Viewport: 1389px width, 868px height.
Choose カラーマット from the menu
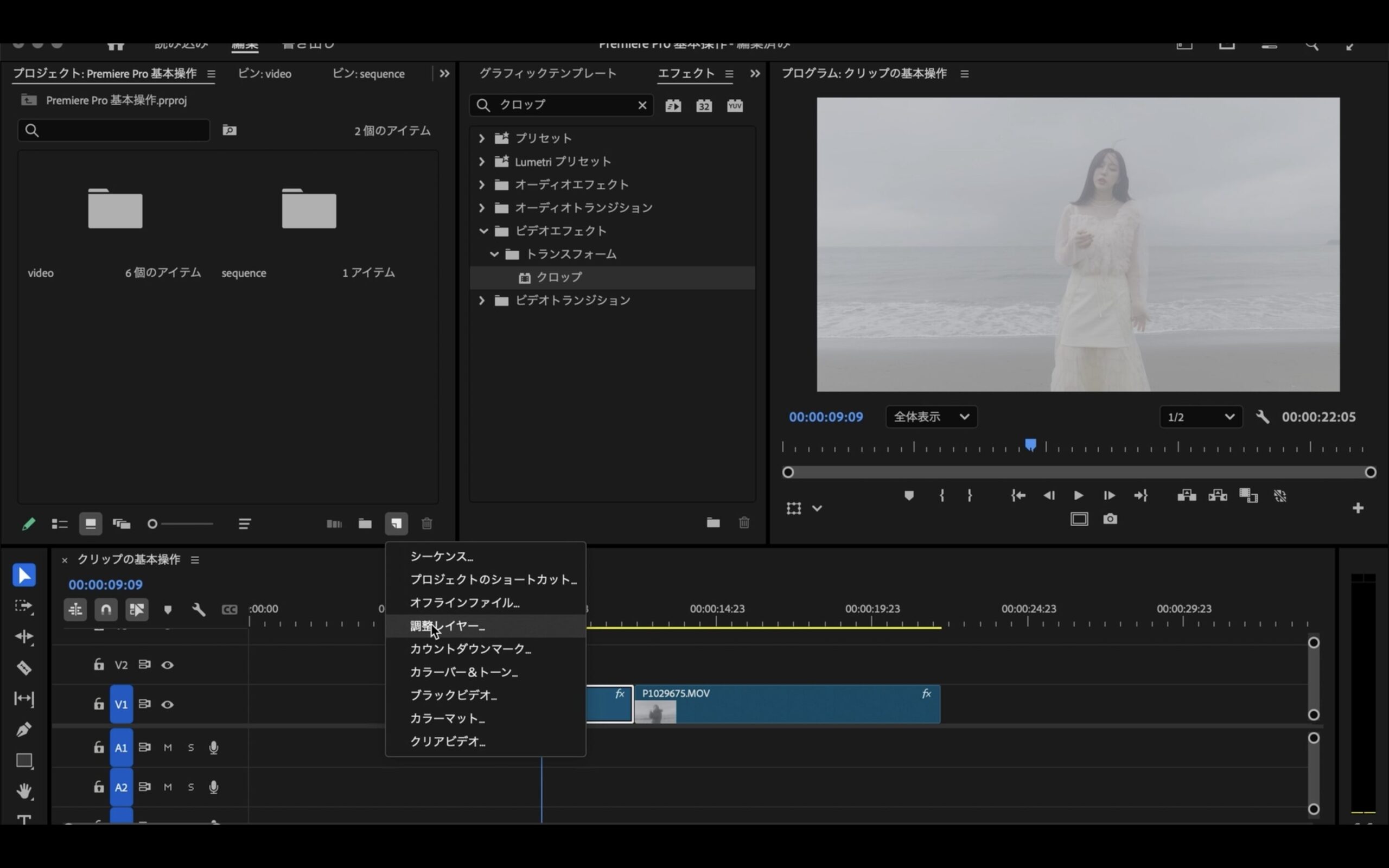click(x=486, y=718)
